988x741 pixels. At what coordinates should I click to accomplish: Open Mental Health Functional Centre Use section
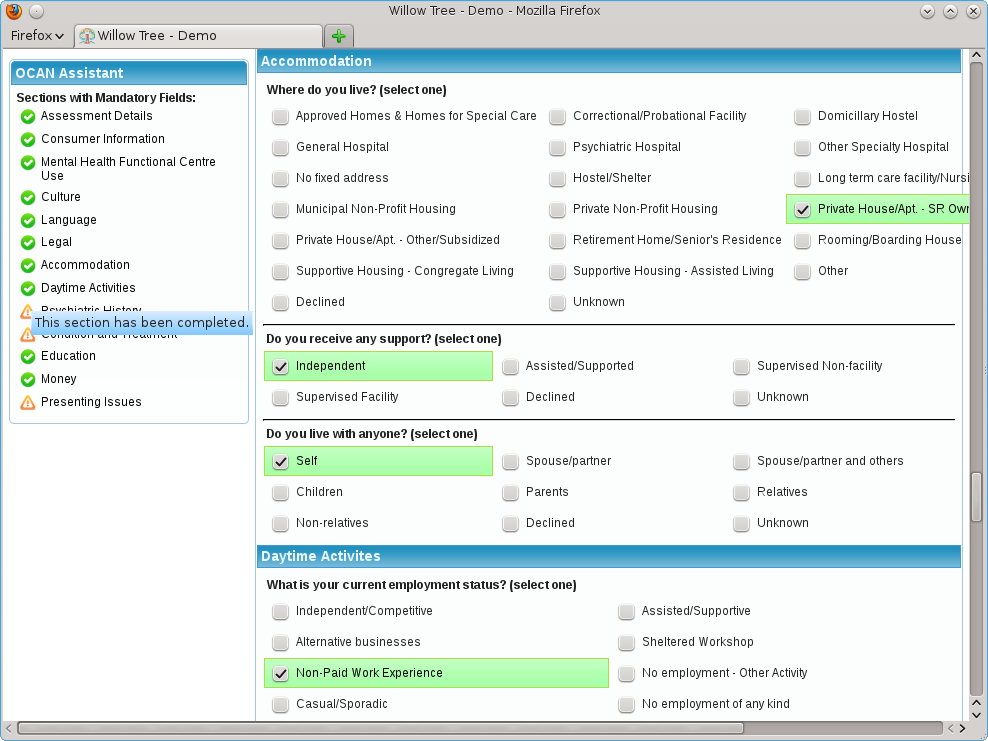tap(128, 169)
